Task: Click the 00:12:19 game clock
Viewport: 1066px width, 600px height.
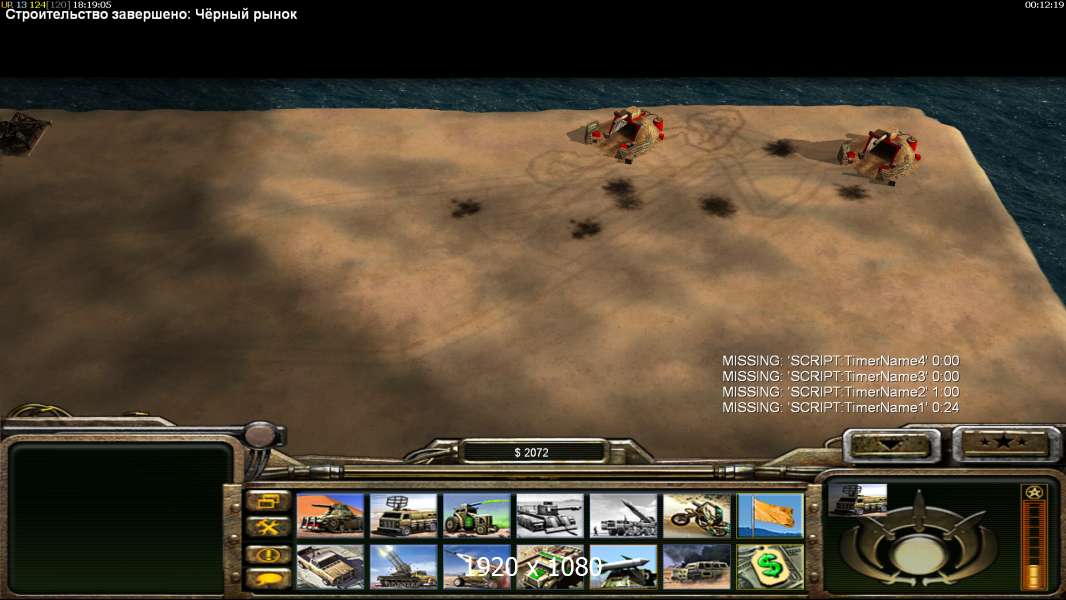Action: [x=1044, y=5]
